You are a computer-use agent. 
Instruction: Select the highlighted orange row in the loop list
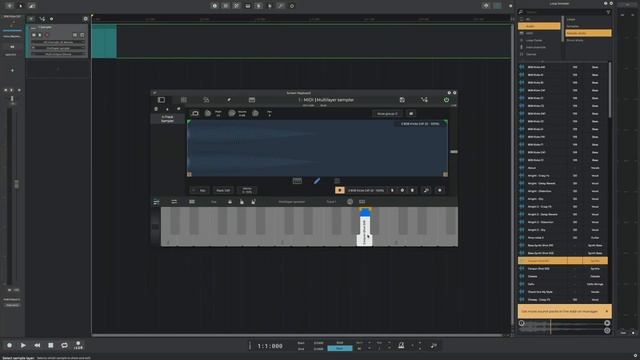pos(563,260)
